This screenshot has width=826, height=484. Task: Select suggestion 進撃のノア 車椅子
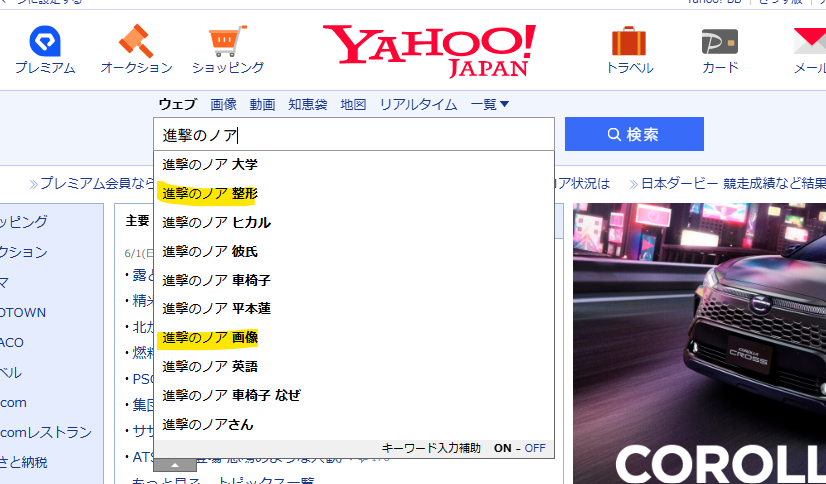tap(354, 280)
